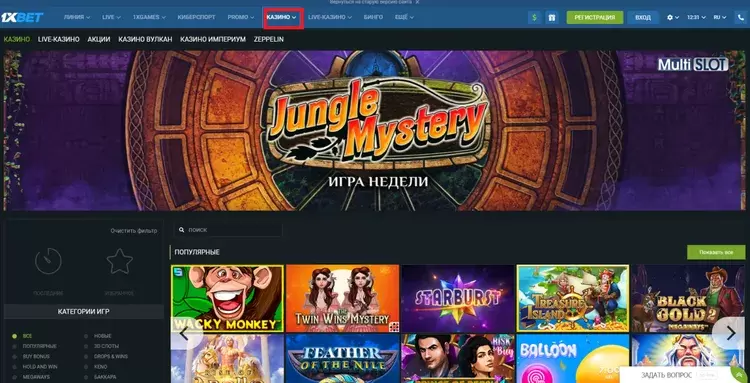Click the Показать все button
The image size is (750, 383).
coord(716,252)
